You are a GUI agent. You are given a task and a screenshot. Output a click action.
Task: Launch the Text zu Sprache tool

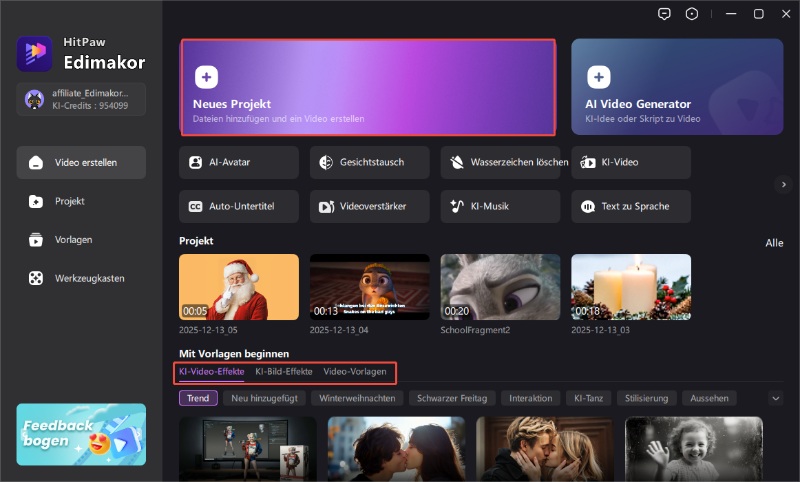tap(631, 207)
